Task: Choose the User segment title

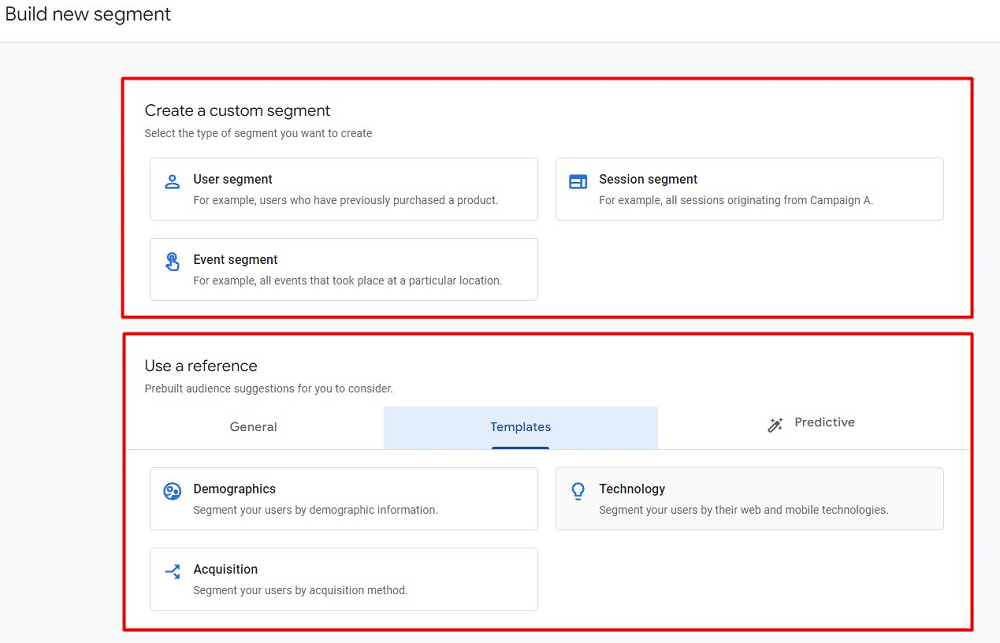Action: click(x=232, y=179)
